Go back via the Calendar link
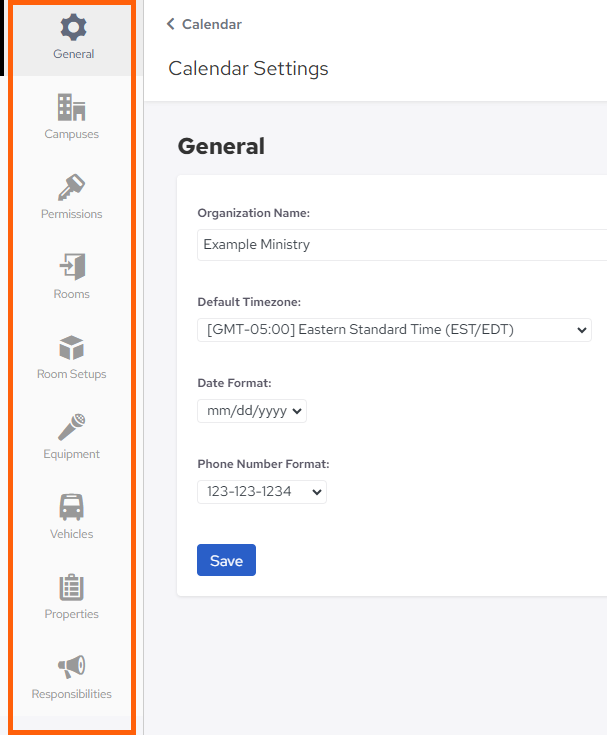The height and width of the screenshot is (735, 607). coord(212,24)
